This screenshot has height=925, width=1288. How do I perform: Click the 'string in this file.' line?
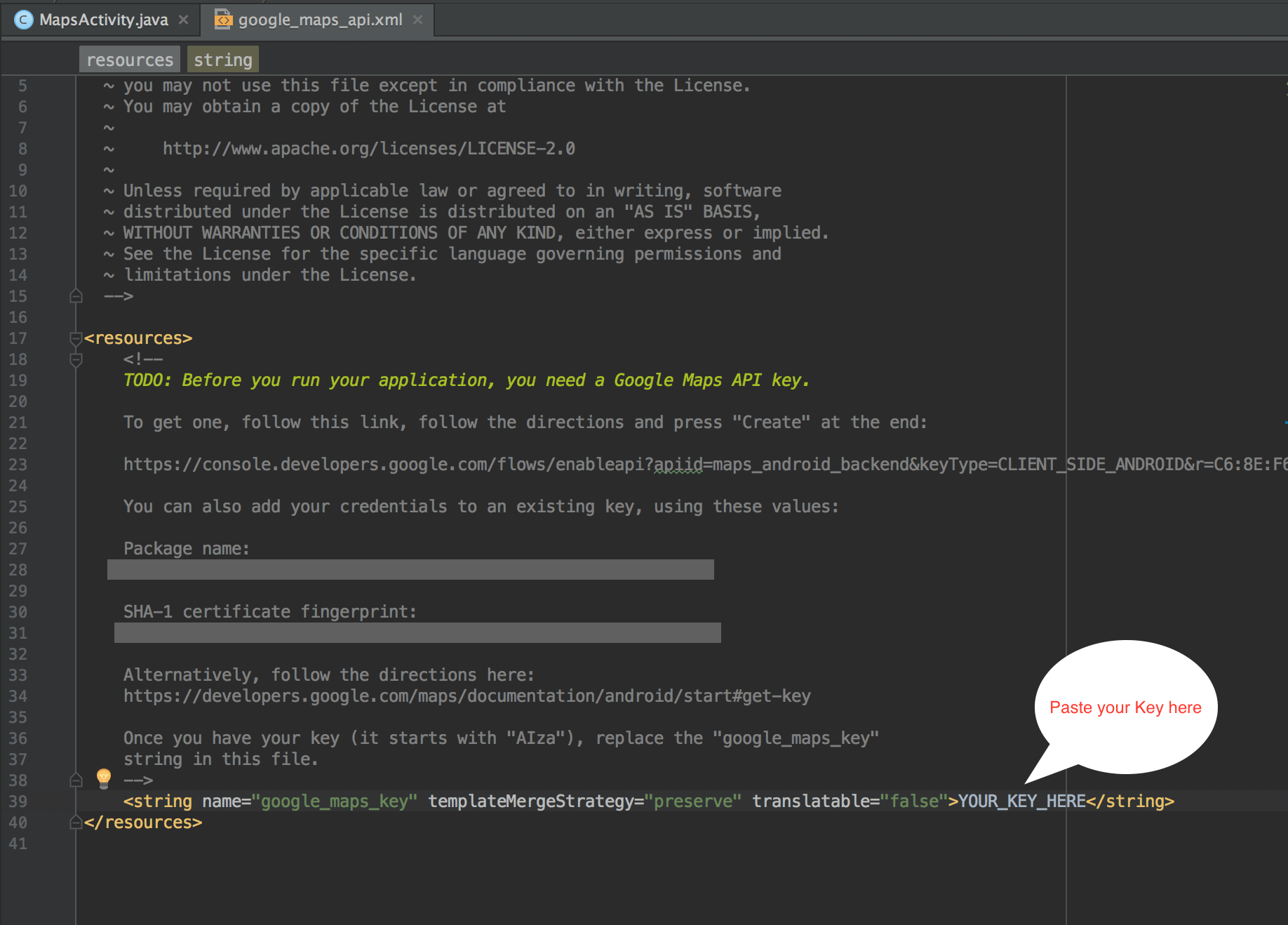[x=221, y=759]
